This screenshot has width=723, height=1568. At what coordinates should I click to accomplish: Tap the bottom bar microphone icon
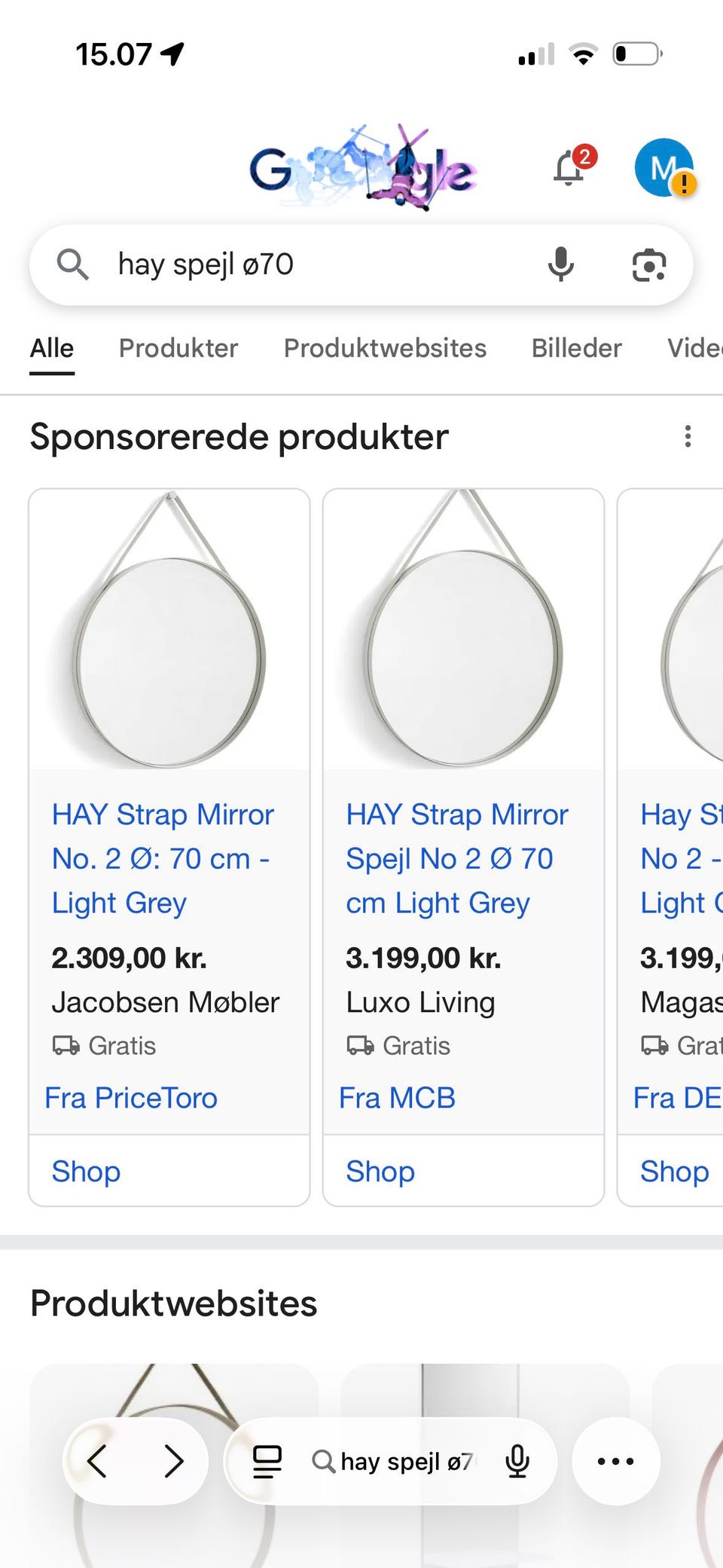pyautogui.click(x=517, y=1461)
